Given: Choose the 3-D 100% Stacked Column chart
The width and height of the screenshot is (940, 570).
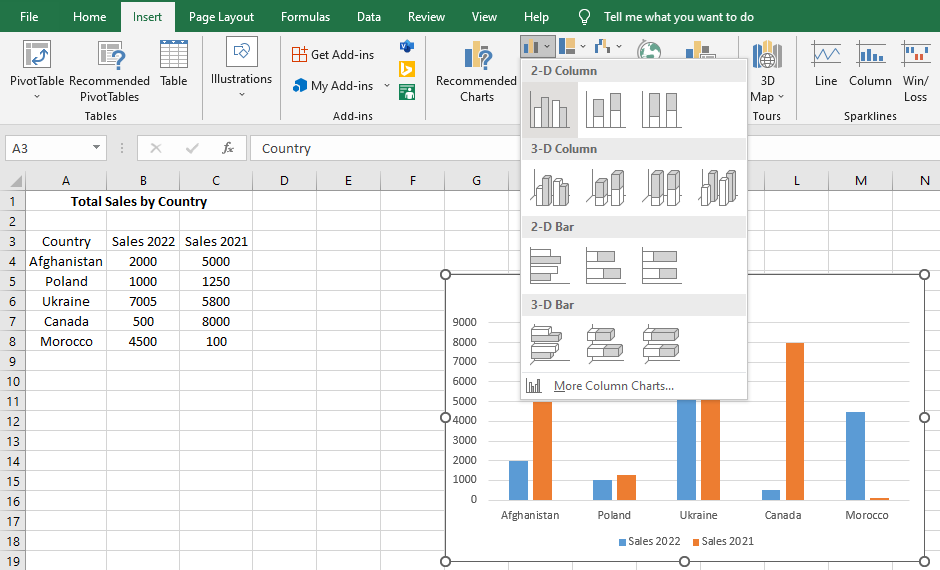Looking at the screenshot, I should pos(661,188).
